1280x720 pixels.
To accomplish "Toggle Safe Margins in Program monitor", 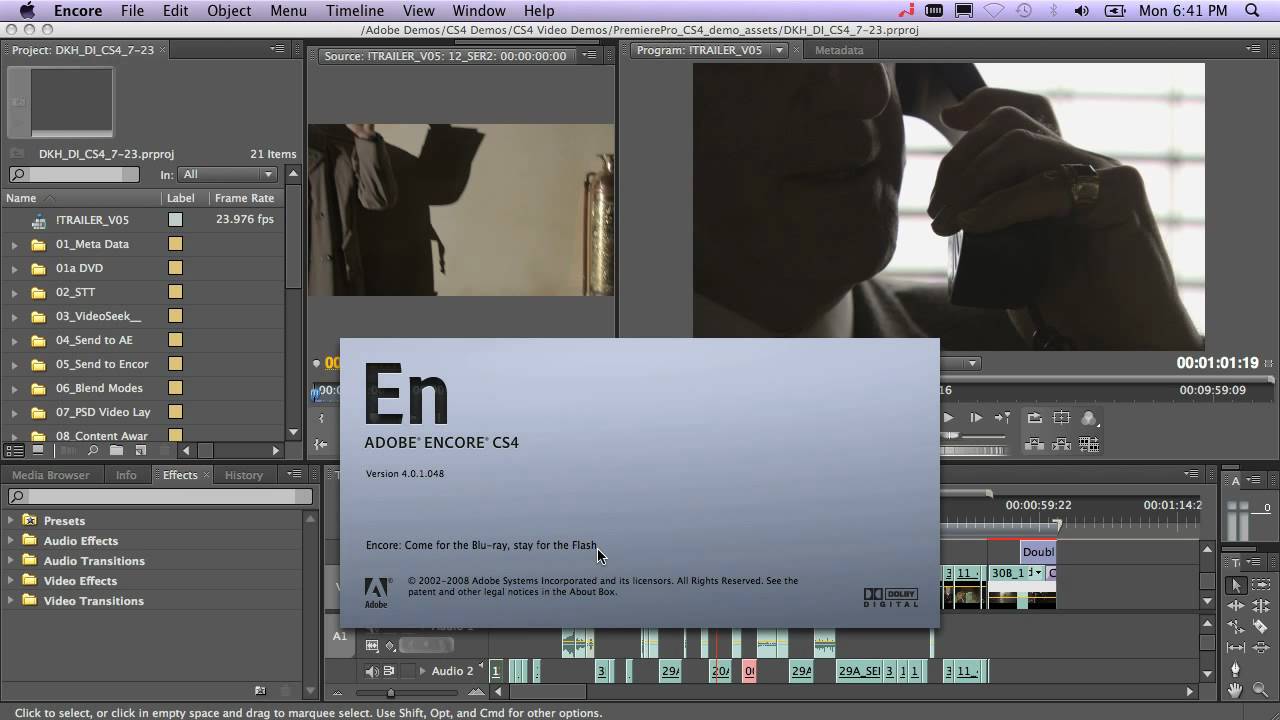I will point(1062,418).
